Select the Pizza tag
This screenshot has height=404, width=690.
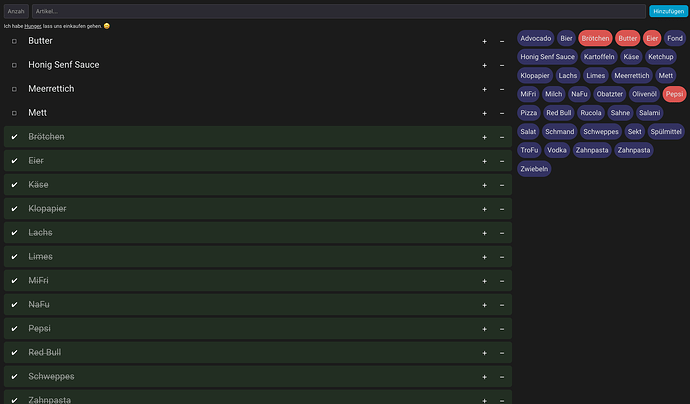[529, 113]
